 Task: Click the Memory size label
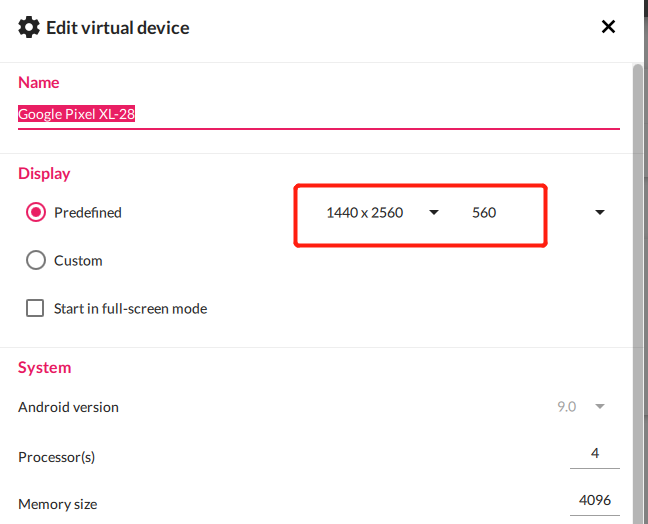[x=57, y=504]
